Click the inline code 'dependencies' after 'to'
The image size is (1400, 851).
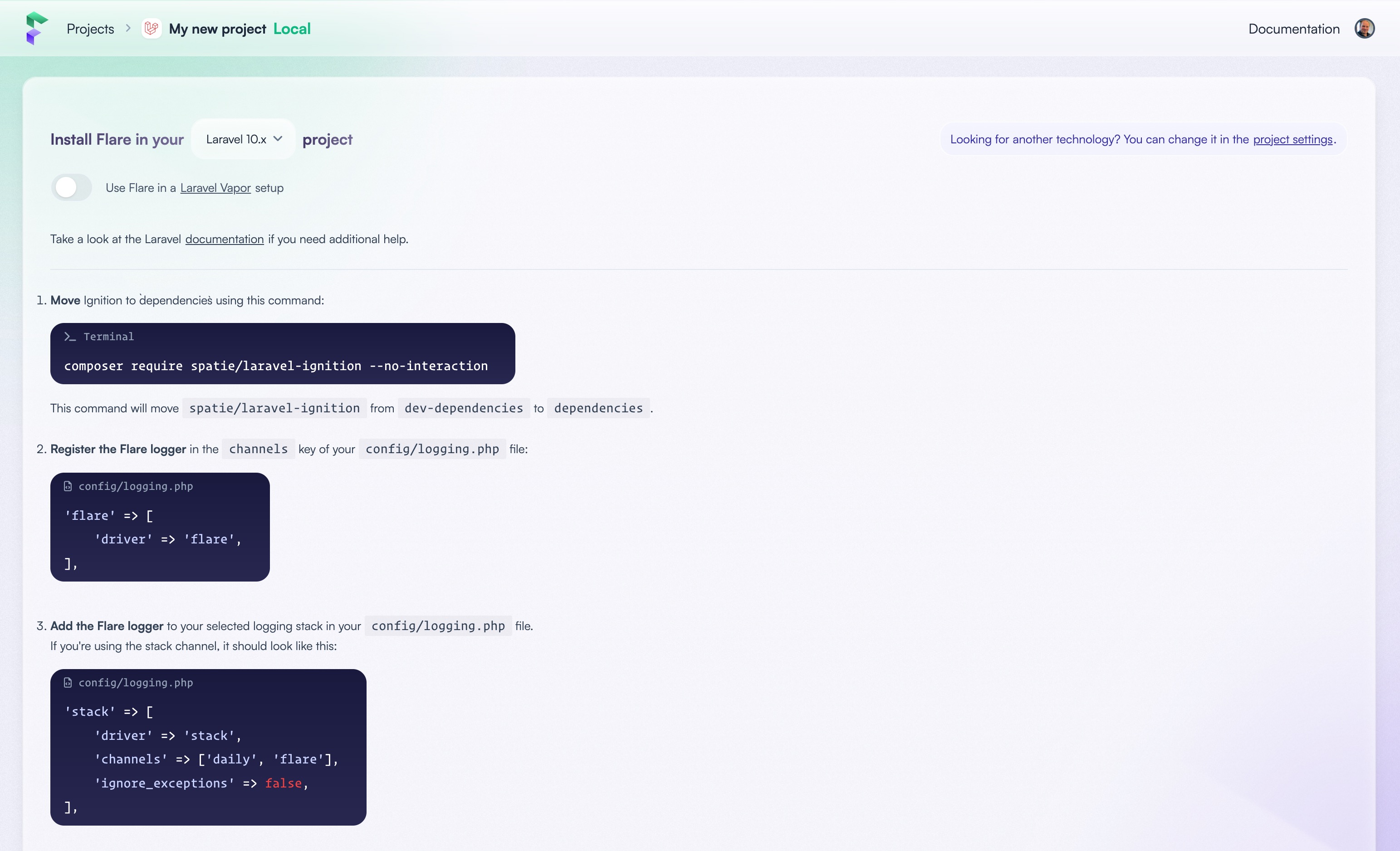598,408
